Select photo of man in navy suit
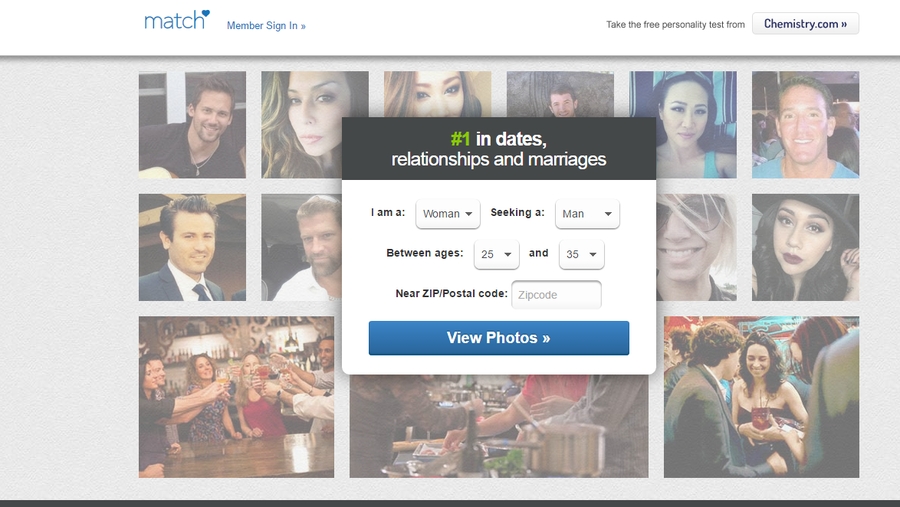Viewport: 900px width, 507px height. click(x=192, y=247)
